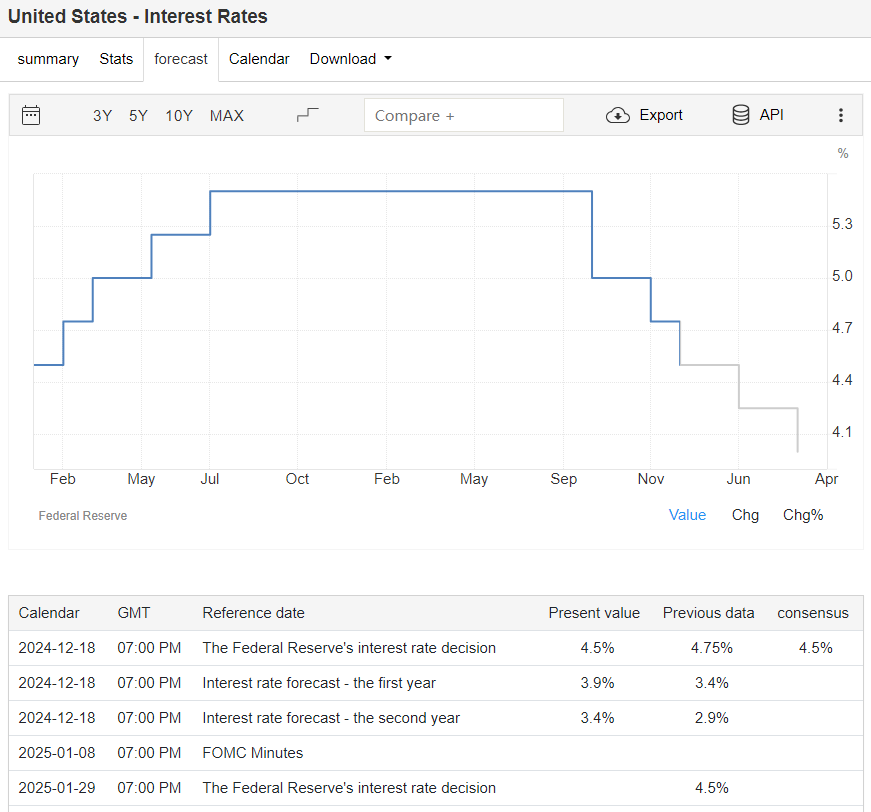Open the calendar date range icon

tap(31, 115)
